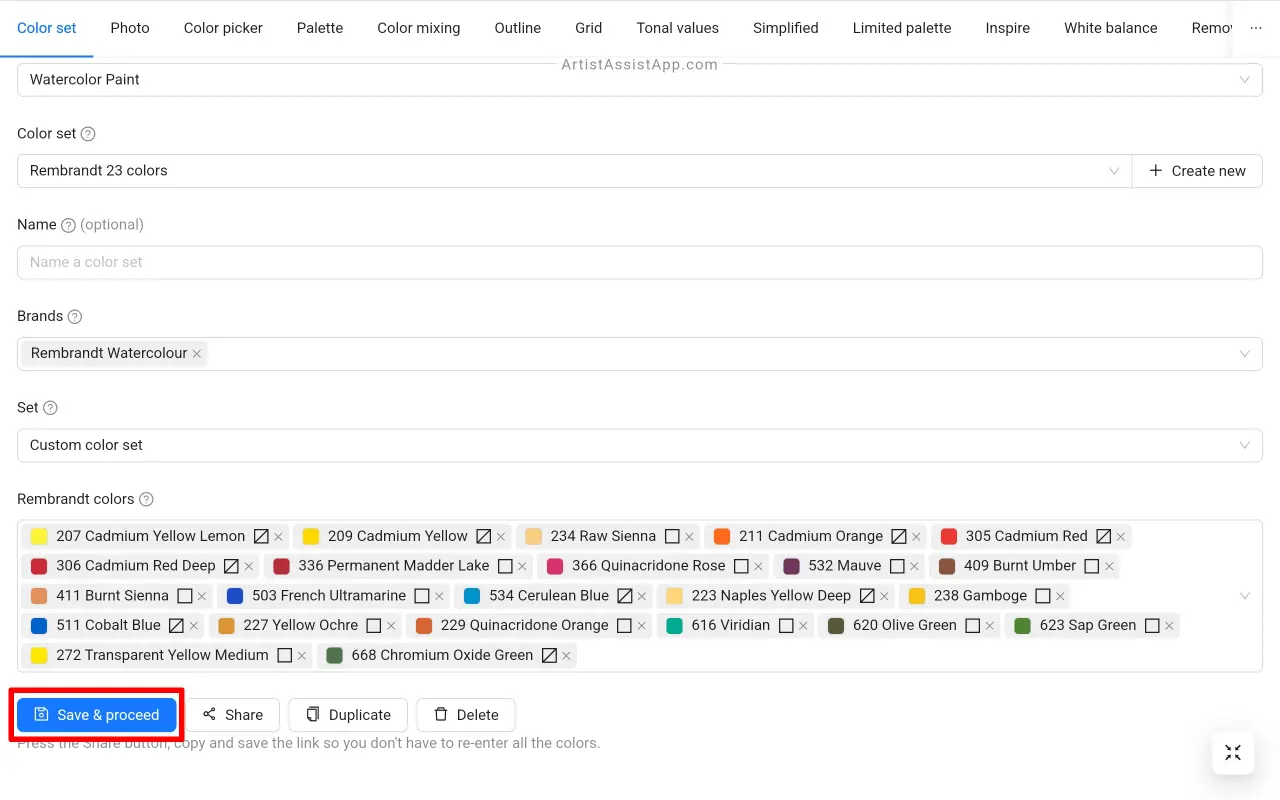
Task: Switch to the Photo tab
Action: pyautogui.click(x=130, y=28)
